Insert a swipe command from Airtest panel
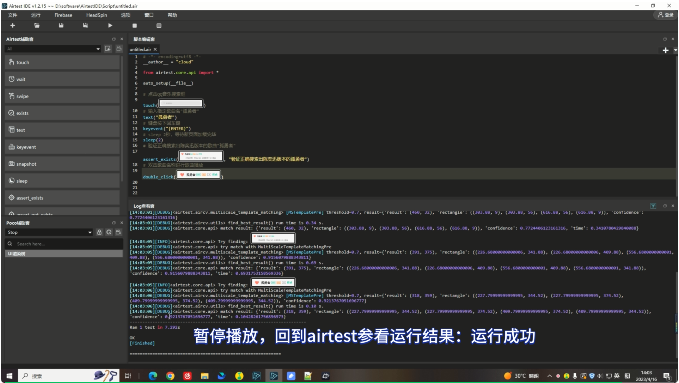Image resolution: width=679 pixels, height=383 pixels. 62,96
